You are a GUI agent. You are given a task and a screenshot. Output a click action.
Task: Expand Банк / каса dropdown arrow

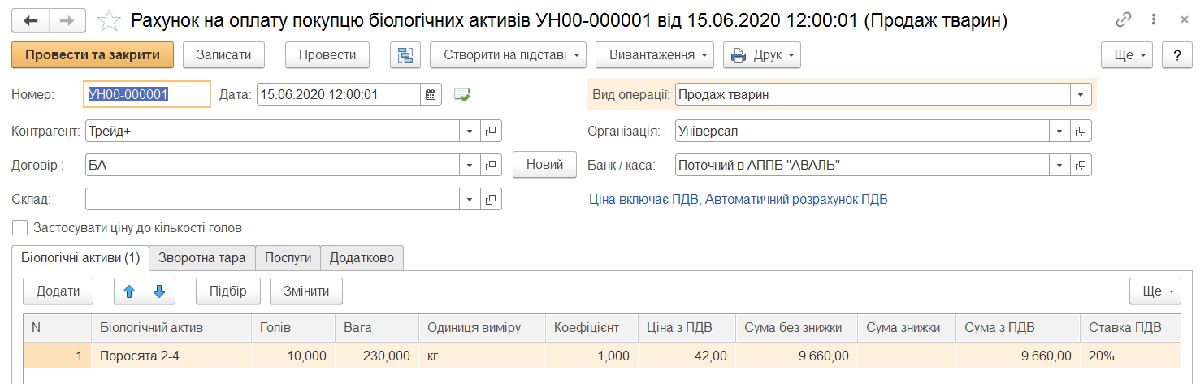[x=1060, y=166]
